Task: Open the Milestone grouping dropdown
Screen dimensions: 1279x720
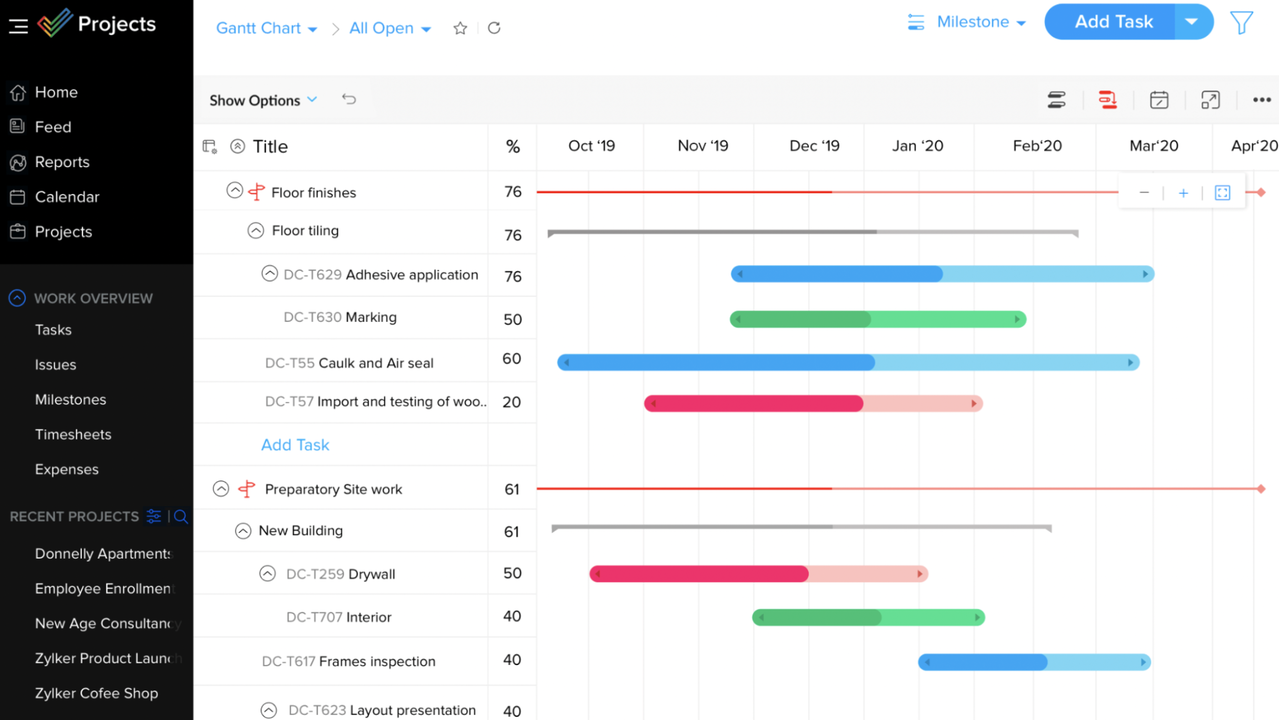Action: (x=967, y=22)
